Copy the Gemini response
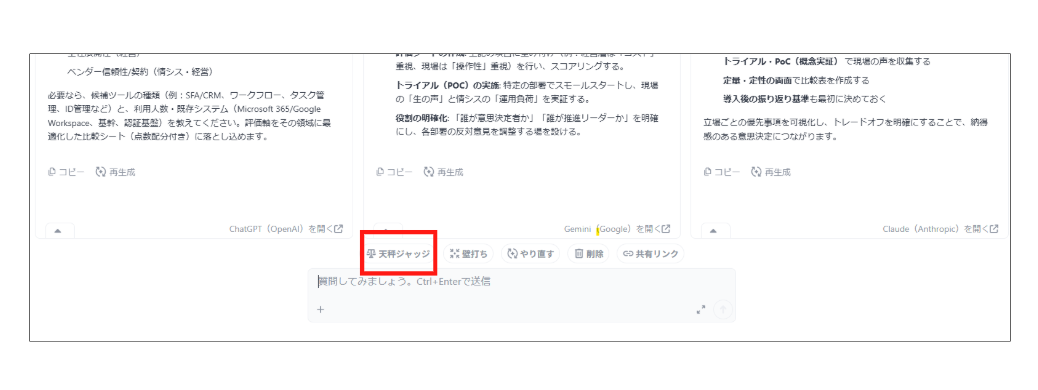This screenshot has height=390, width=1038. tap(394, 172)
